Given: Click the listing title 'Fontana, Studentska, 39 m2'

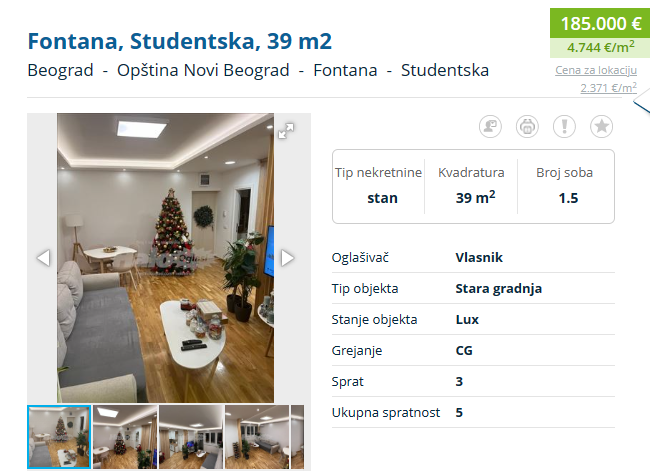Looking at the screenshot, I should click(180, 41).
